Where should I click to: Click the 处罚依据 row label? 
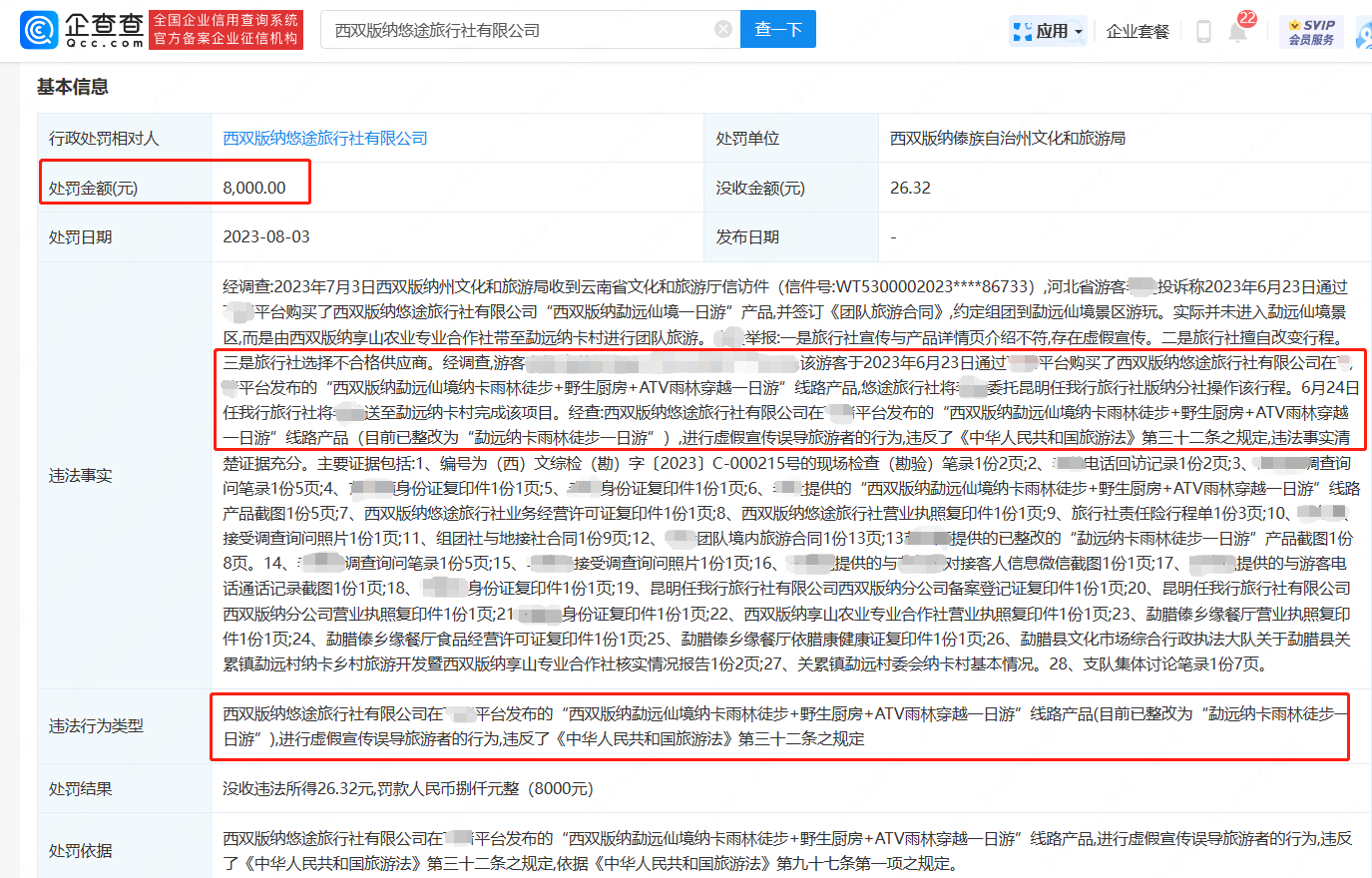coord(81,850)
